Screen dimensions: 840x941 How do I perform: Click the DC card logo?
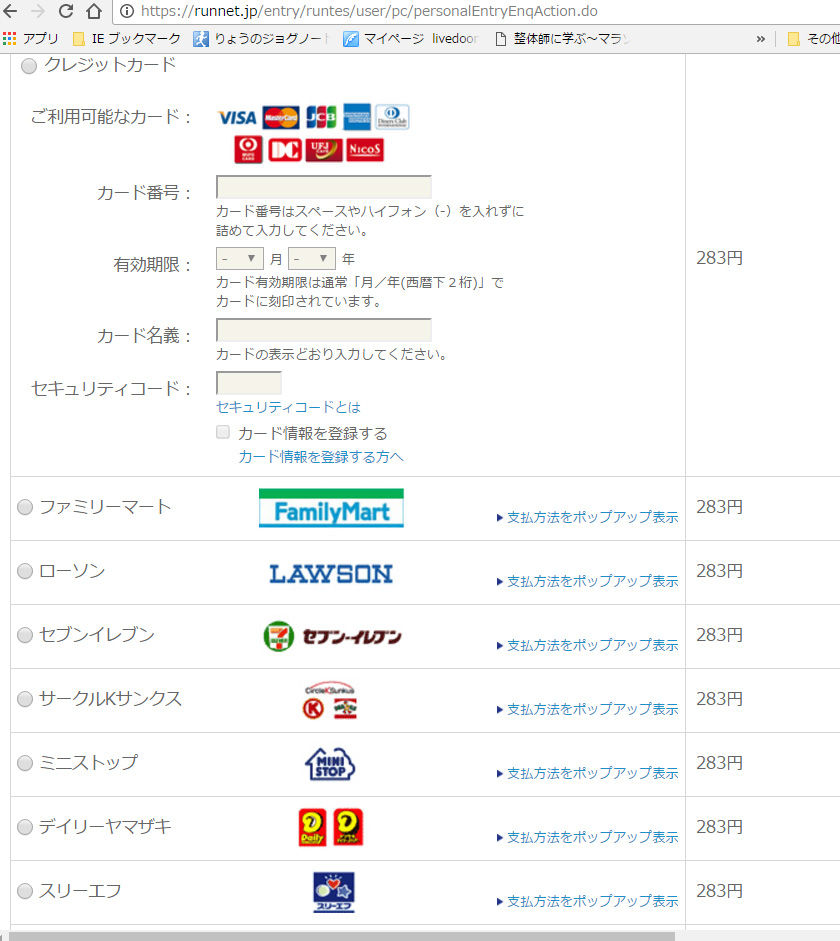pyautogui.click(x=284, y=150)
